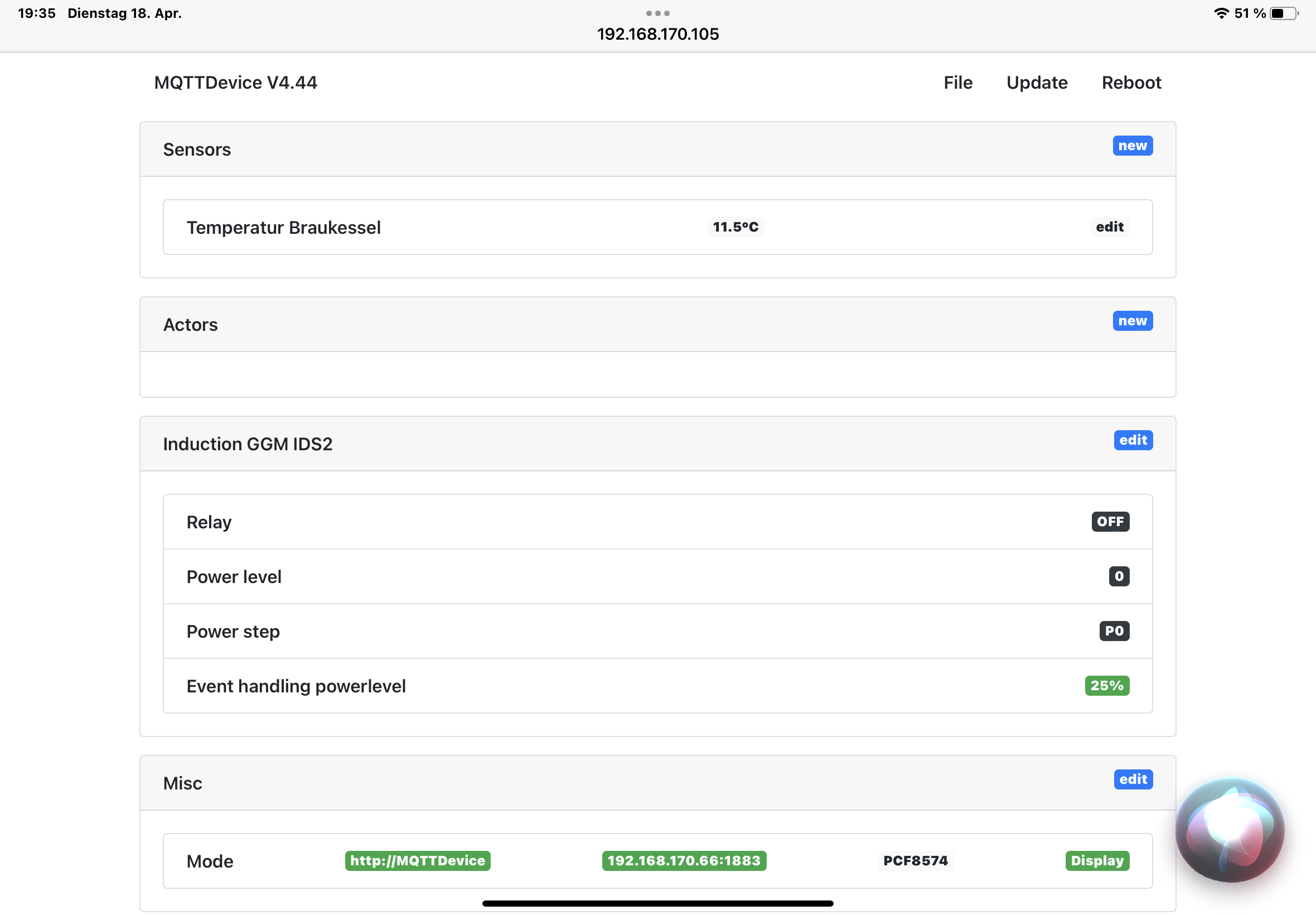Tap the three-dots multitasking indicator

pos(657,13)
